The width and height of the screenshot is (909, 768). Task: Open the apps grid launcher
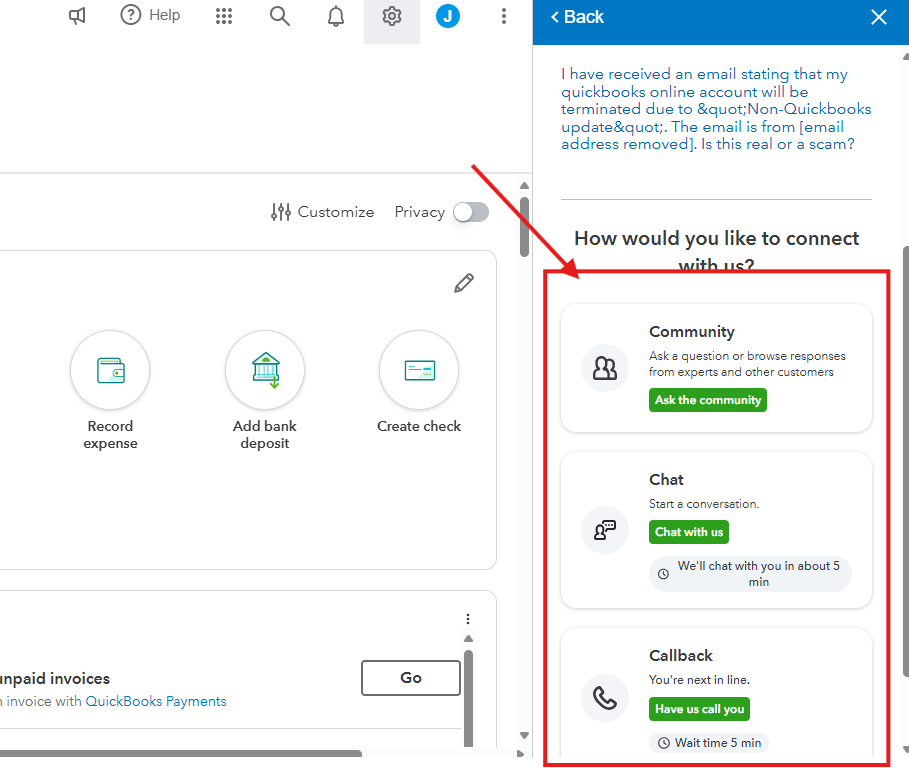(224, 16)
